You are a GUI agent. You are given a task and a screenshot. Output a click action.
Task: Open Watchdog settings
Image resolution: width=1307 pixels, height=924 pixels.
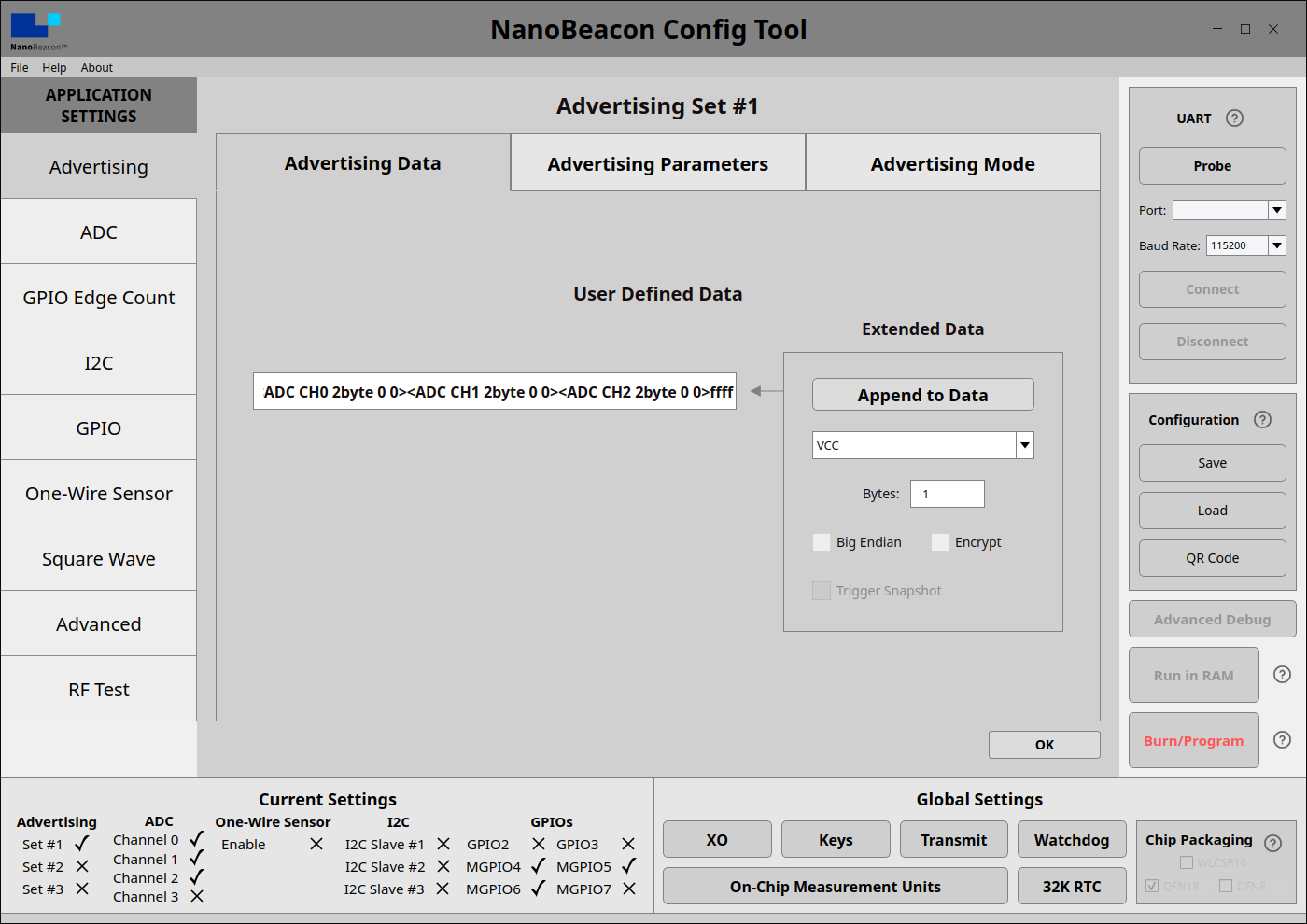point(1072,839)
